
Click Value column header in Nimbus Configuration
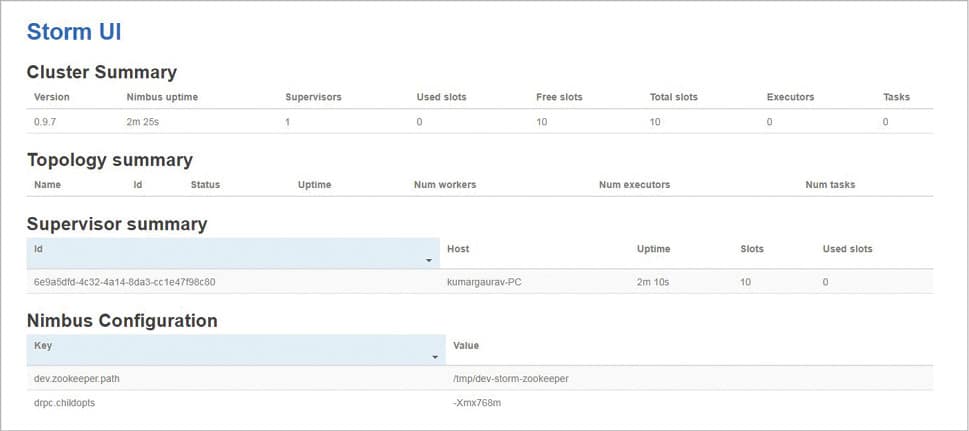466,345
